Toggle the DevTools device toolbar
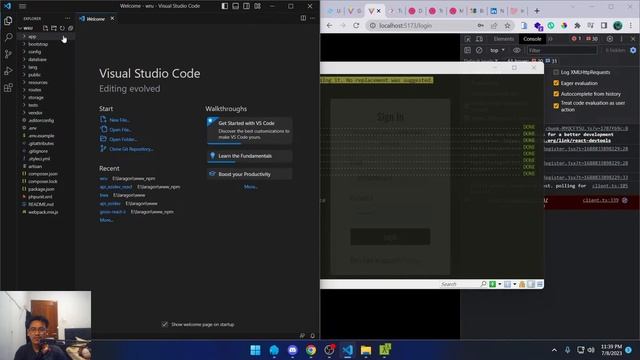The image size is (640, 360). tap(479, 39)
